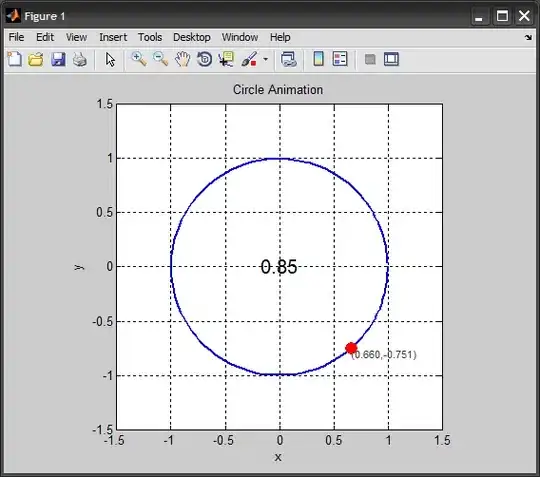
Task: Show plot tools and dock figure
Action: coord(392,59)
